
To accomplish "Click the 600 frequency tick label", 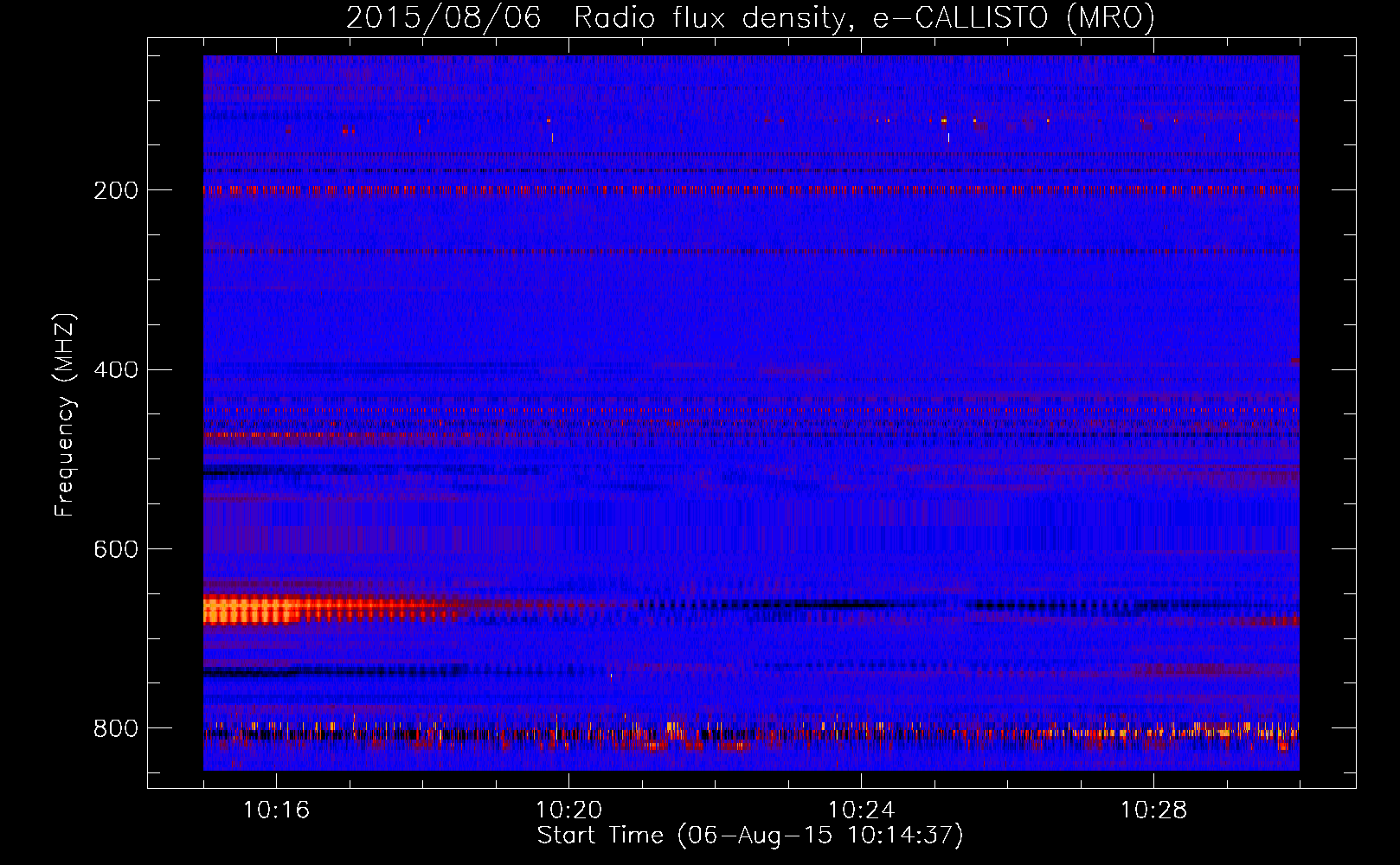I will tap(116, 550).
